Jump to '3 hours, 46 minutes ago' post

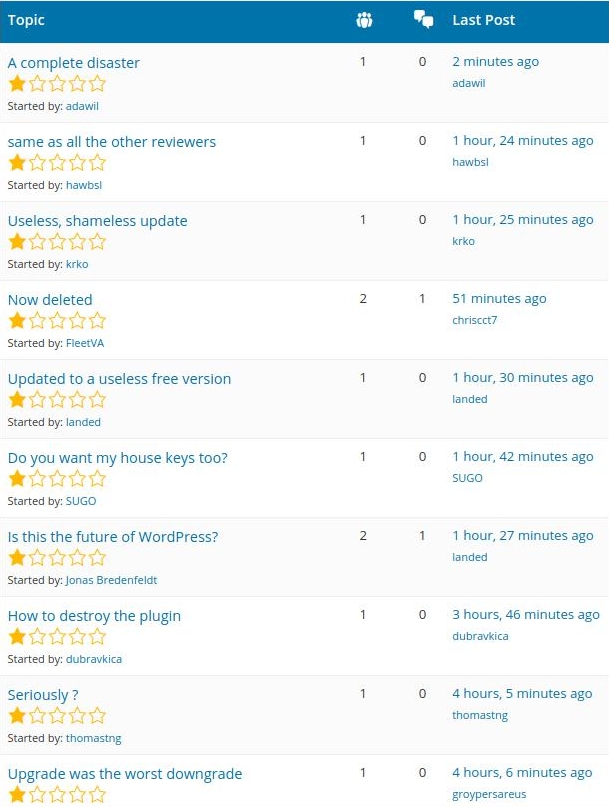tap(526, 615)
